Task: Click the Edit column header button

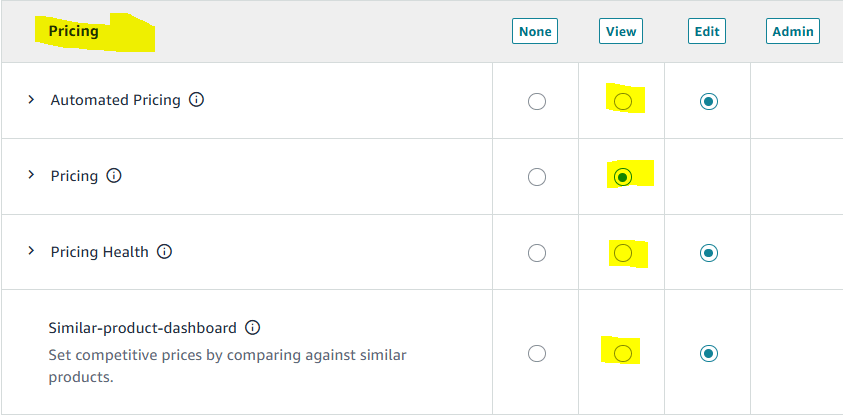Action: click(707, 32)
